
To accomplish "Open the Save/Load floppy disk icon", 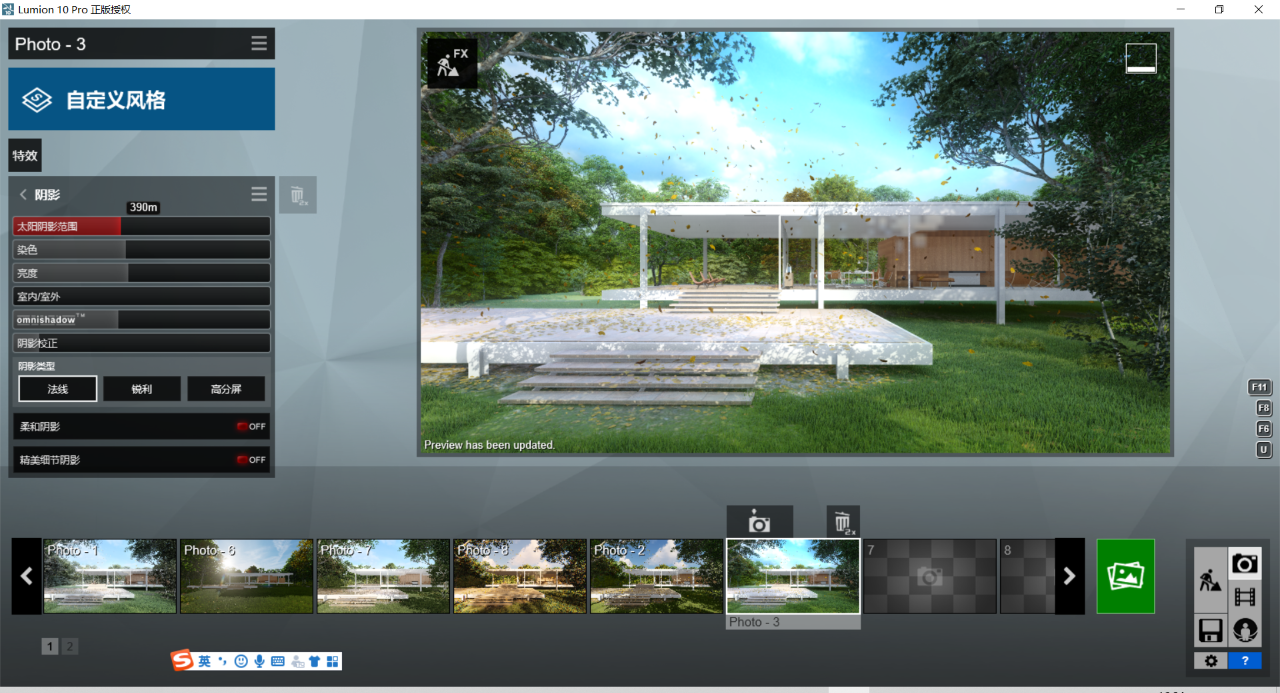I will 1211,631.
